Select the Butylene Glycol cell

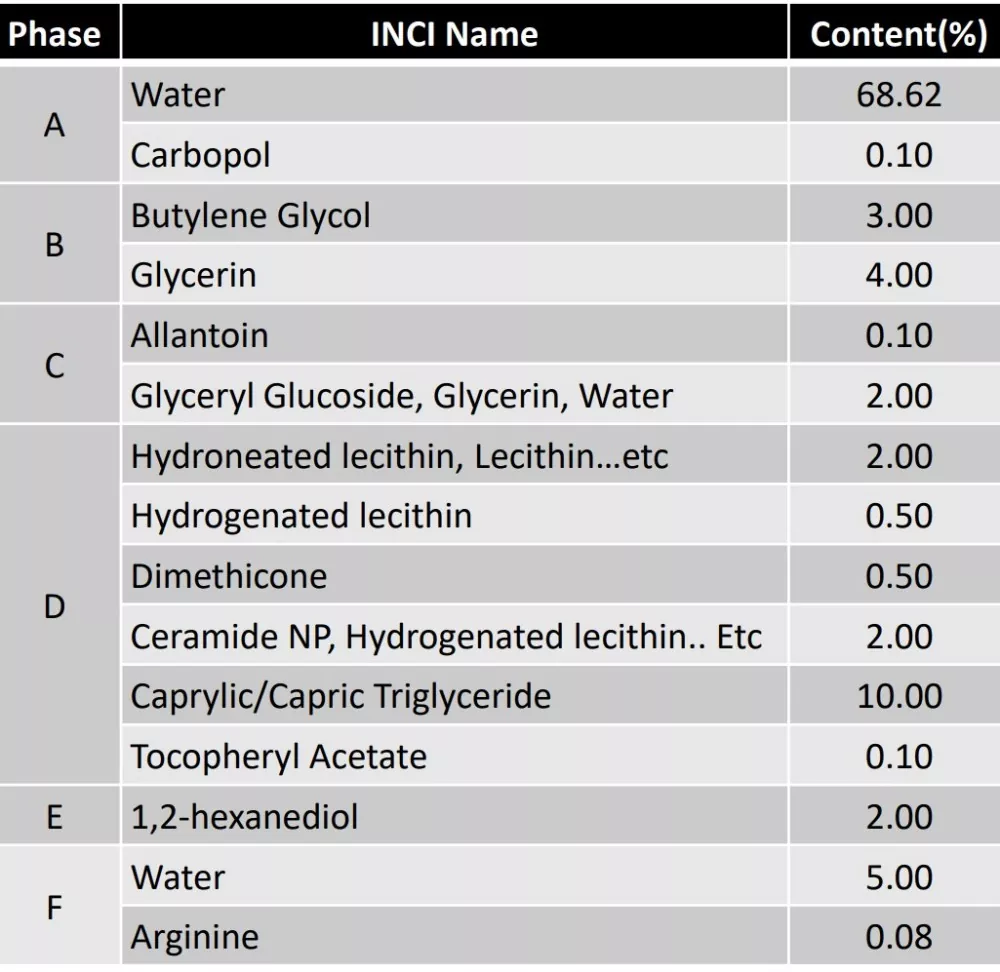[251, 215]
